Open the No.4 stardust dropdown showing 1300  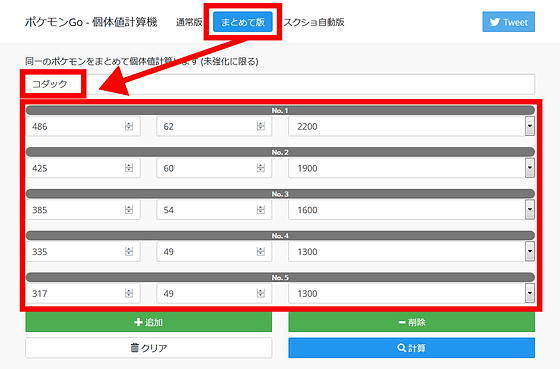click(411, 251)
